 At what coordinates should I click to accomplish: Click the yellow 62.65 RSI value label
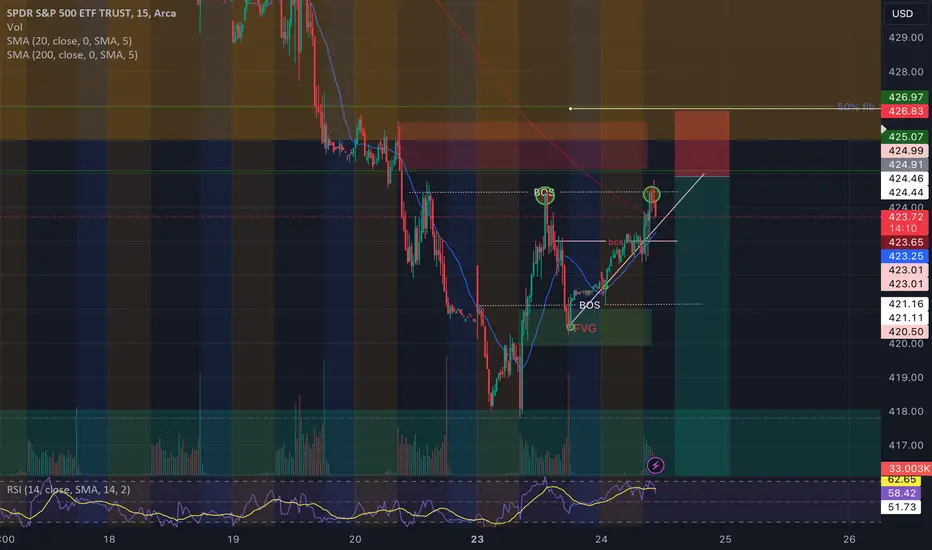[x=901, y=479]
